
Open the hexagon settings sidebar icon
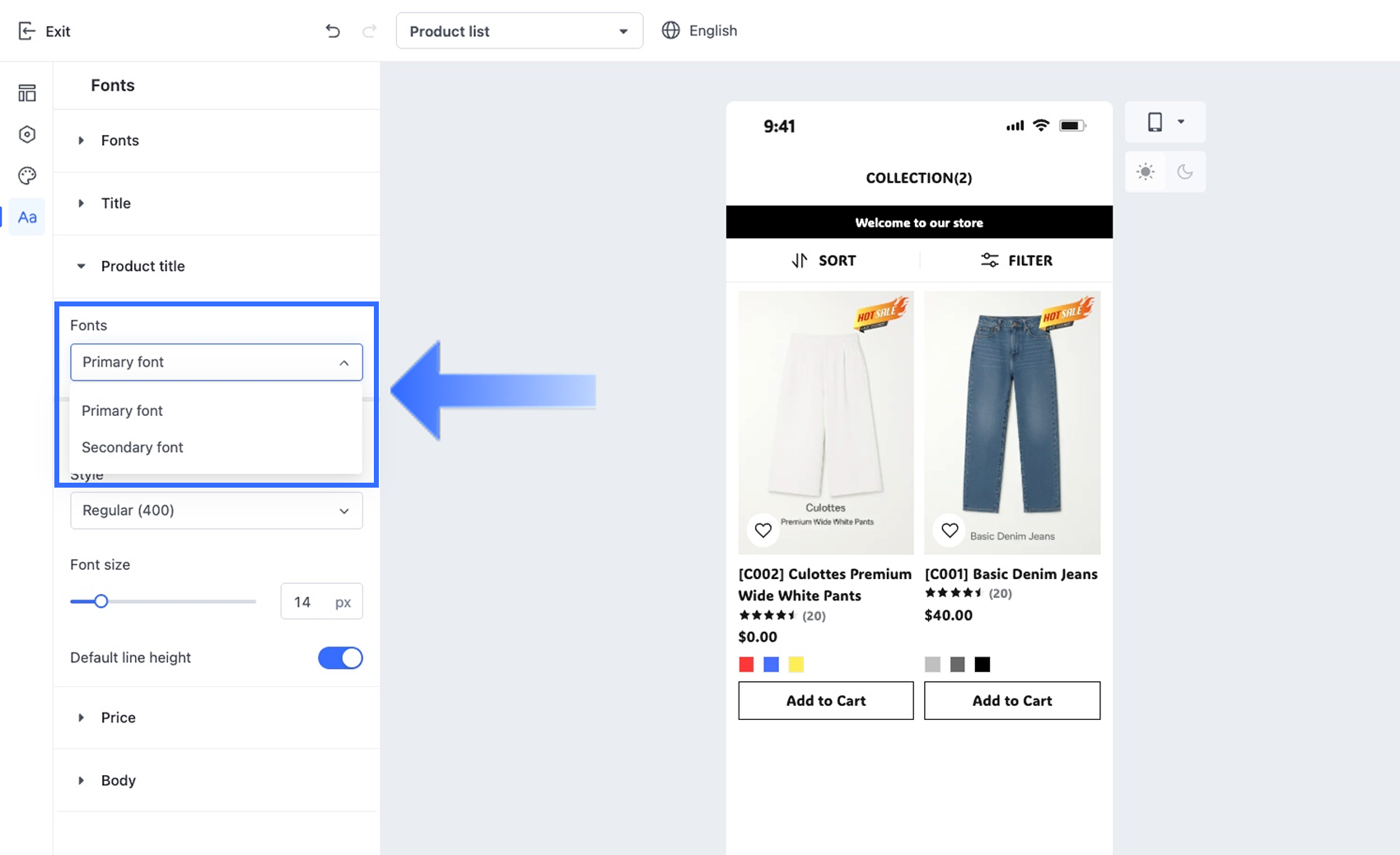(27, 134)
